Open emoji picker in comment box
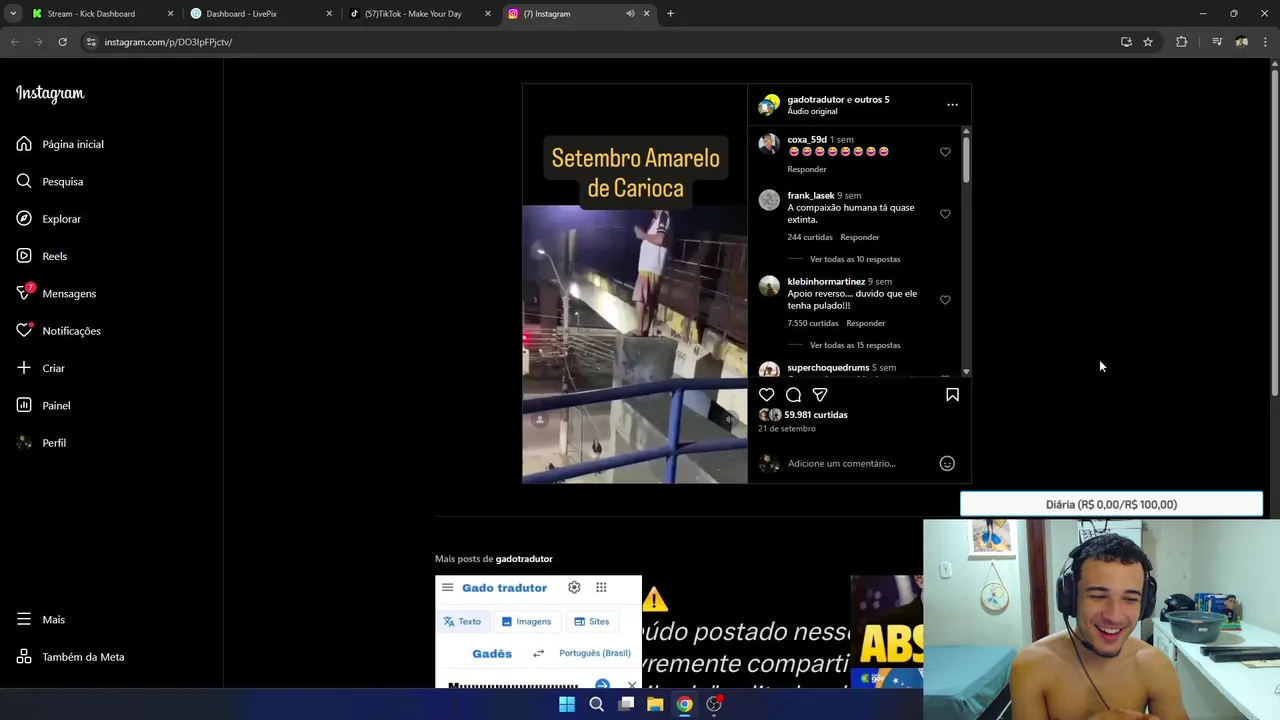This screenshot has height=720, width=1280. tap(947, 463)
